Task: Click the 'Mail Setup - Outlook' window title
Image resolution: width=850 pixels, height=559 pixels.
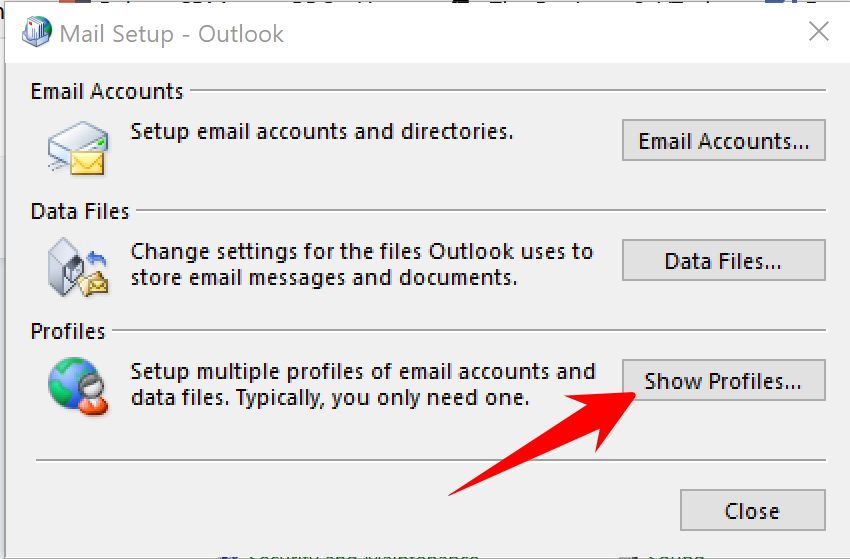Action: (171, 34)
